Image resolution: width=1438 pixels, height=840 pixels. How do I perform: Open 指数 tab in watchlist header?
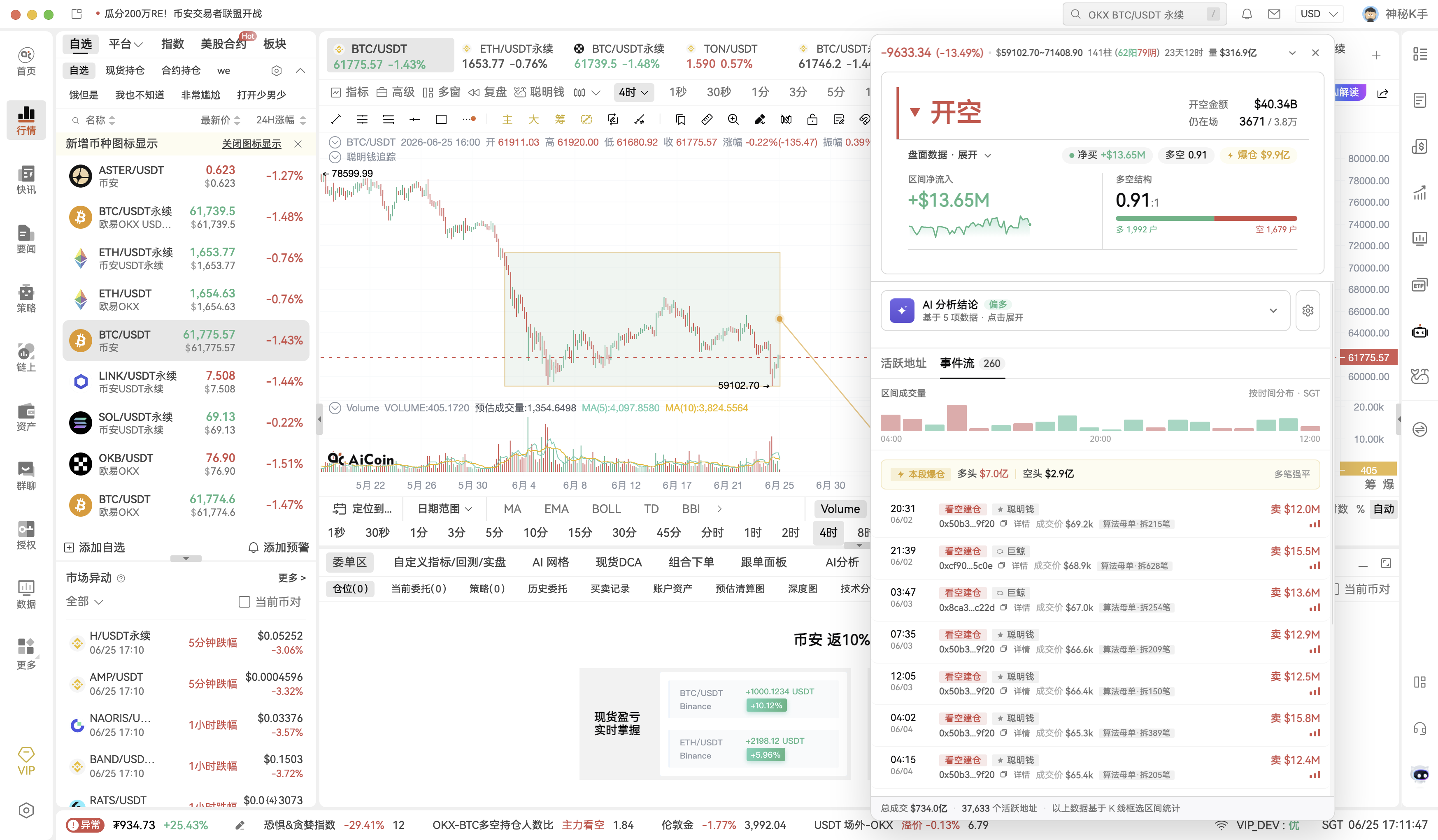(x=172, y=44)
